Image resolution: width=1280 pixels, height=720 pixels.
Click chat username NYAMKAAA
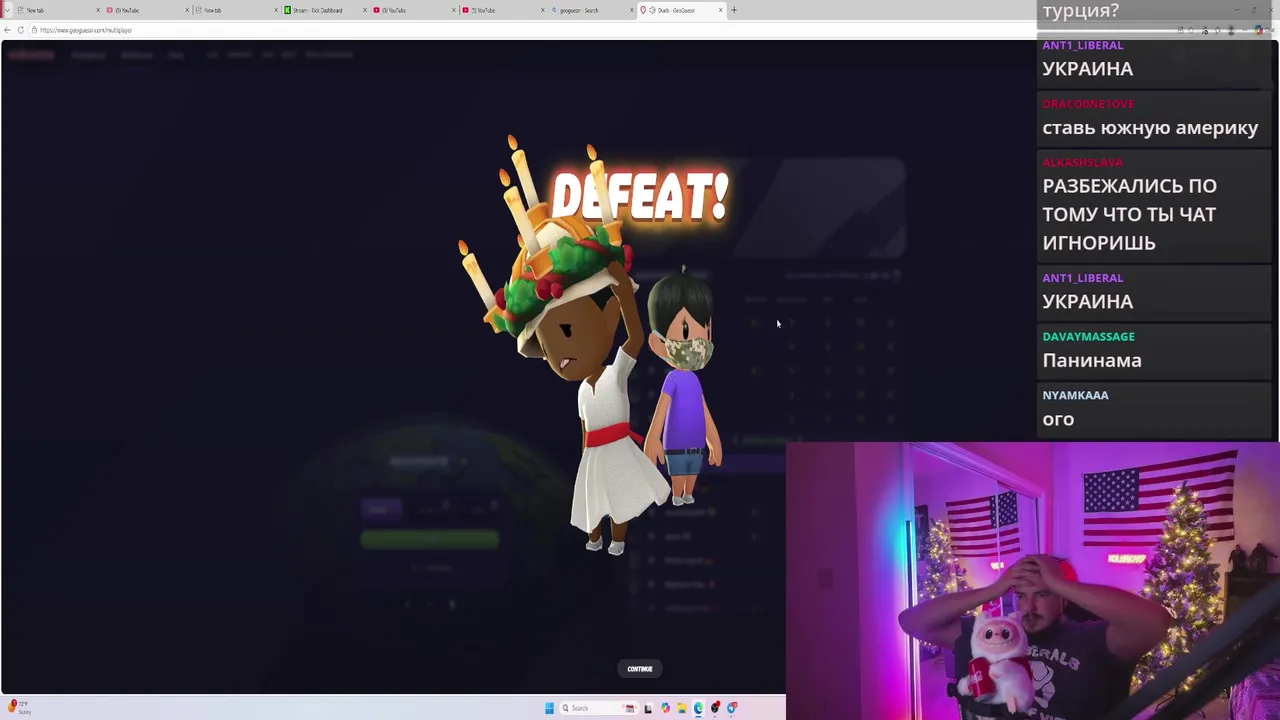(1075, 395)
